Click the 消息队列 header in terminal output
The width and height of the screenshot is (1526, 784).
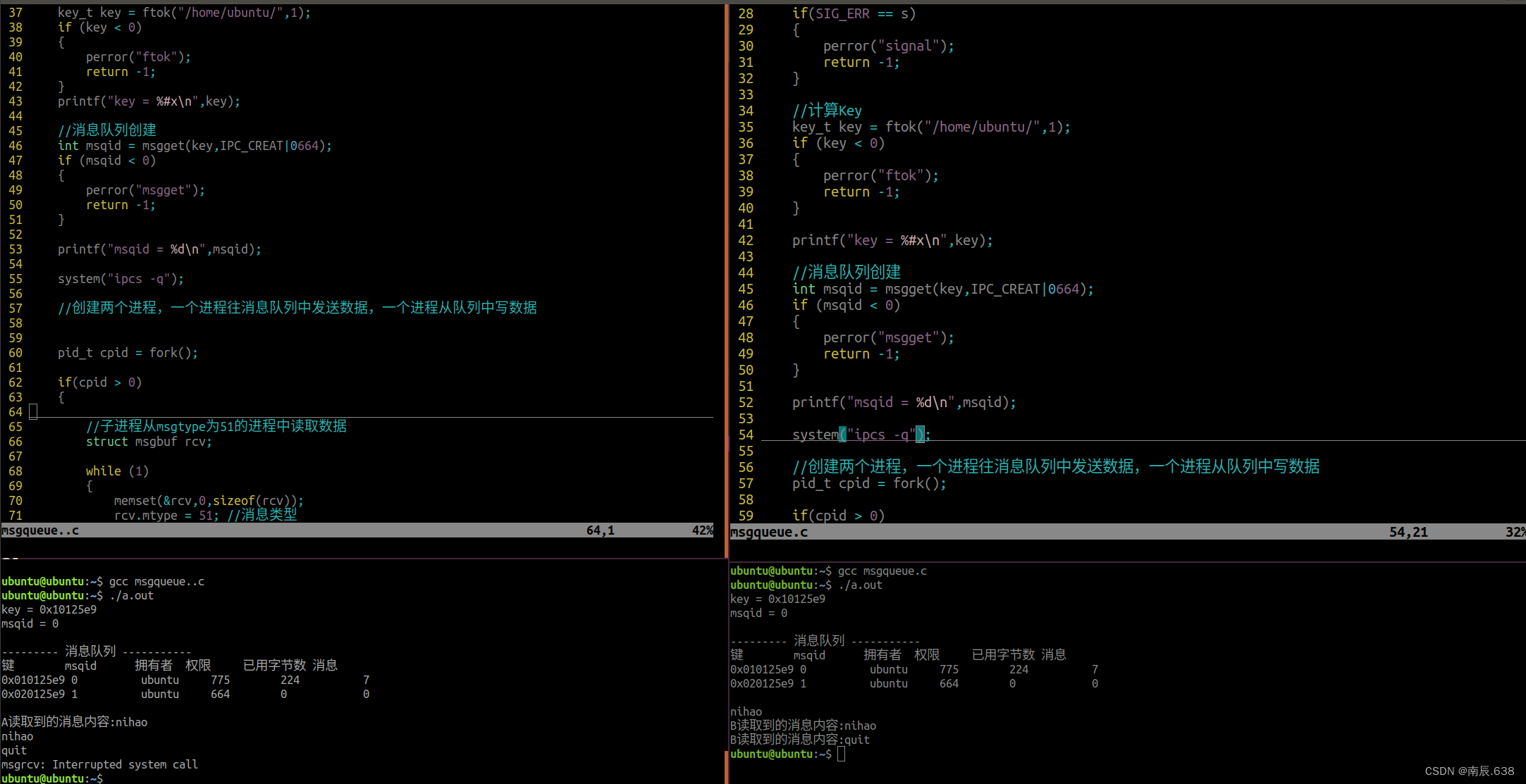coord(90,651)
